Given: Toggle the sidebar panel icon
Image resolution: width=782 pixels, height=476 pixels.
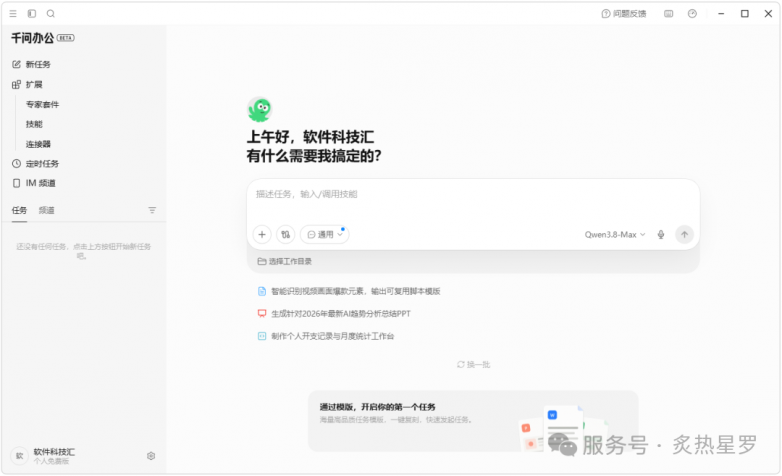Looking at the screenshot, I should coord(32,14).
